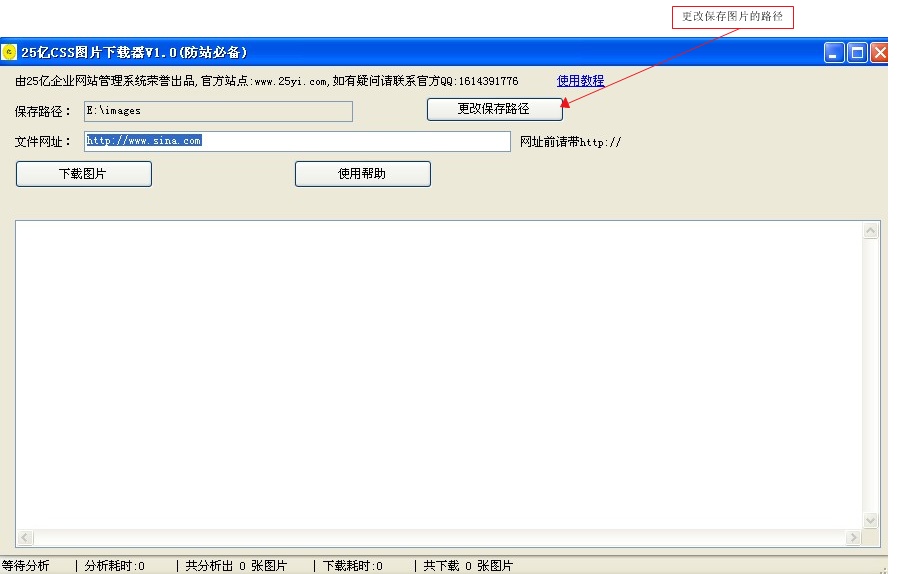Maximize the downloader window
Image resolution: width=904 pixels, height=574 pixels.
tap(857, 52)
